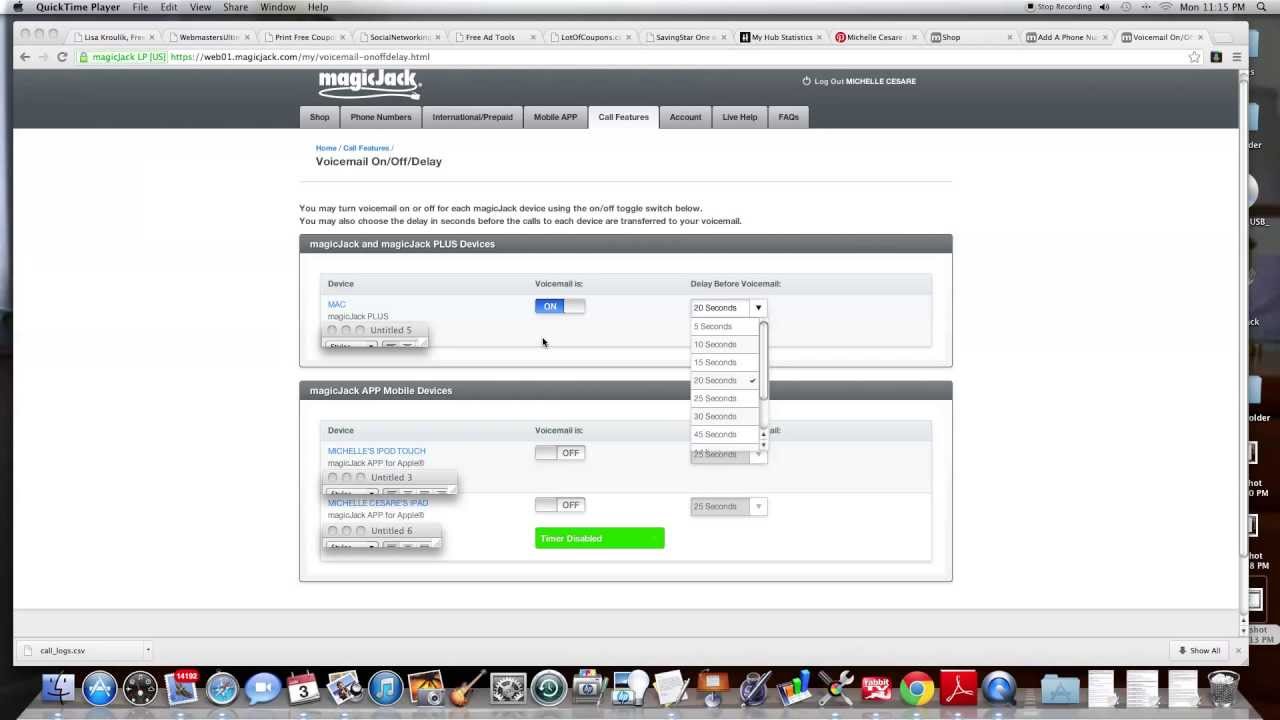Choose 30 Seconds delay option
Viewport: 1280px width, 720px height.
pos(726,416)
